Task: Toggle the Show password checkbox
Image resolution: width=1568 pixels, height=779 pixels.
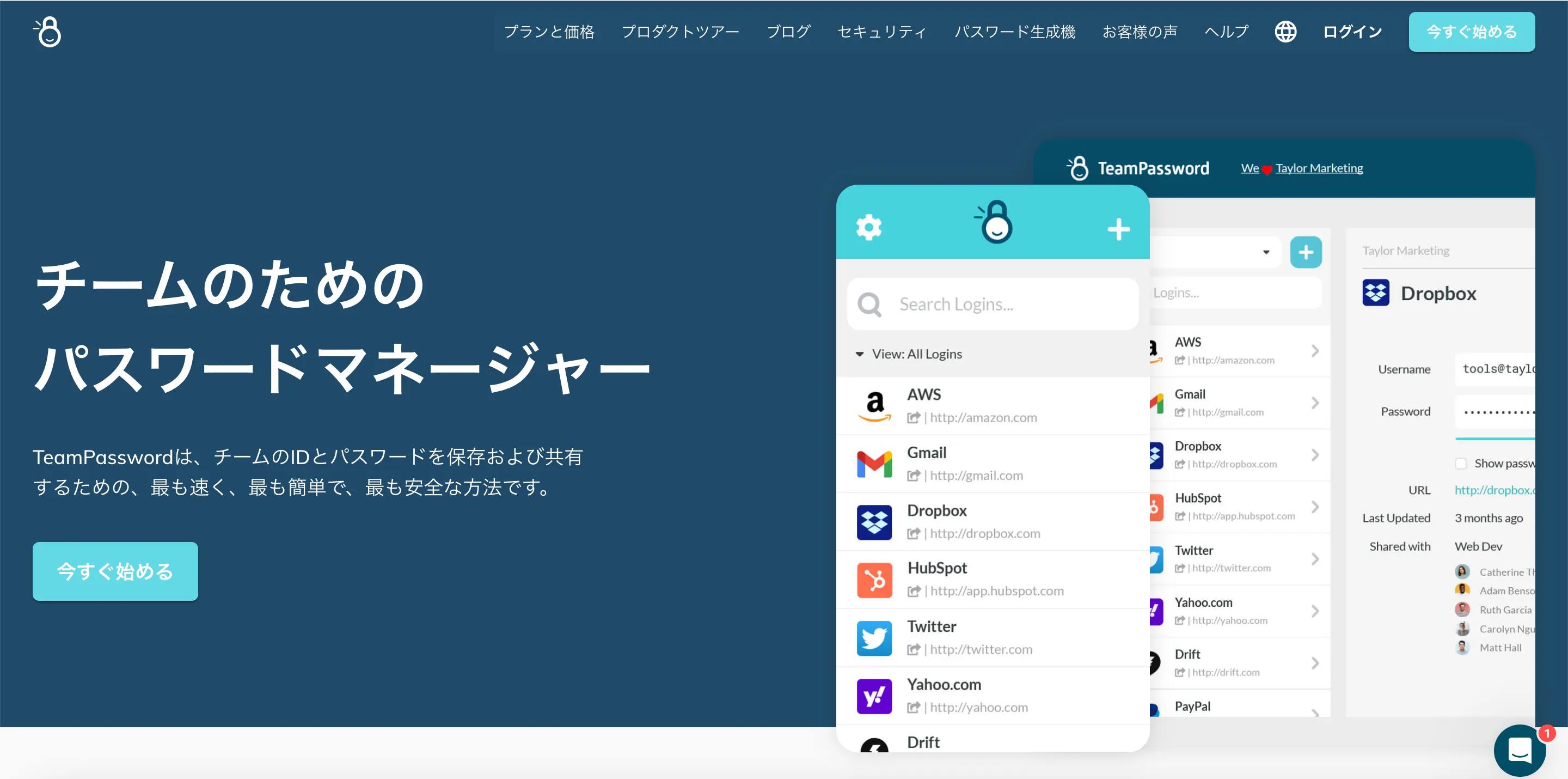Action: pyautogui.click(x=1460, y=464)
